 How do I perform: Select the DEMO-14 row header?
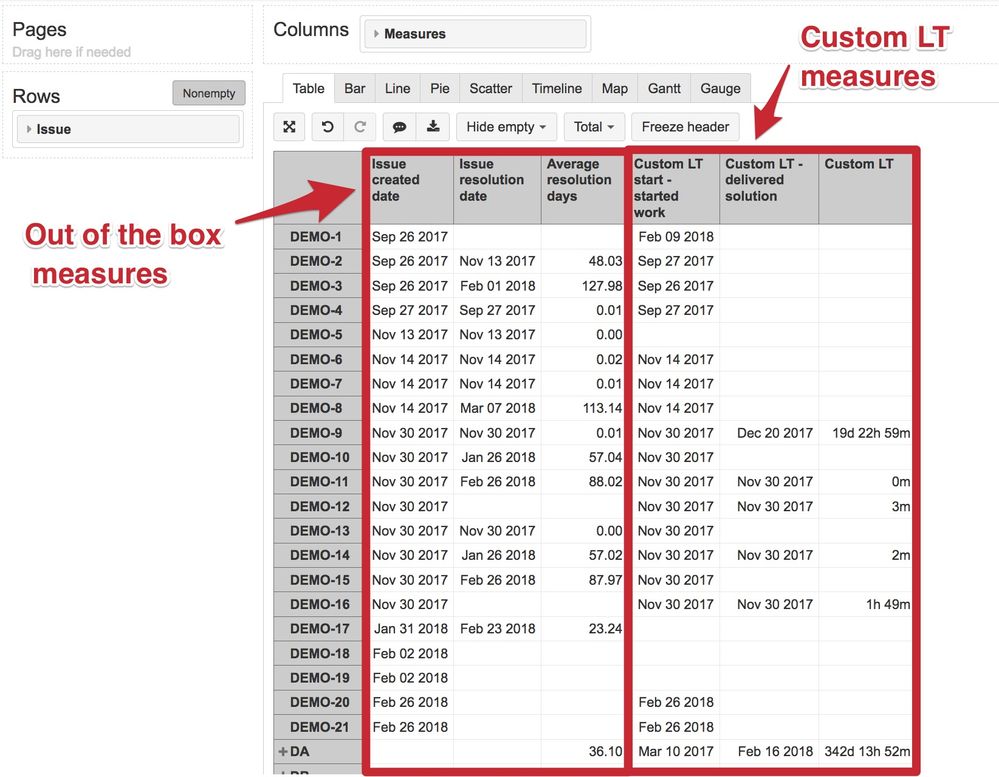tap(317, 555)
